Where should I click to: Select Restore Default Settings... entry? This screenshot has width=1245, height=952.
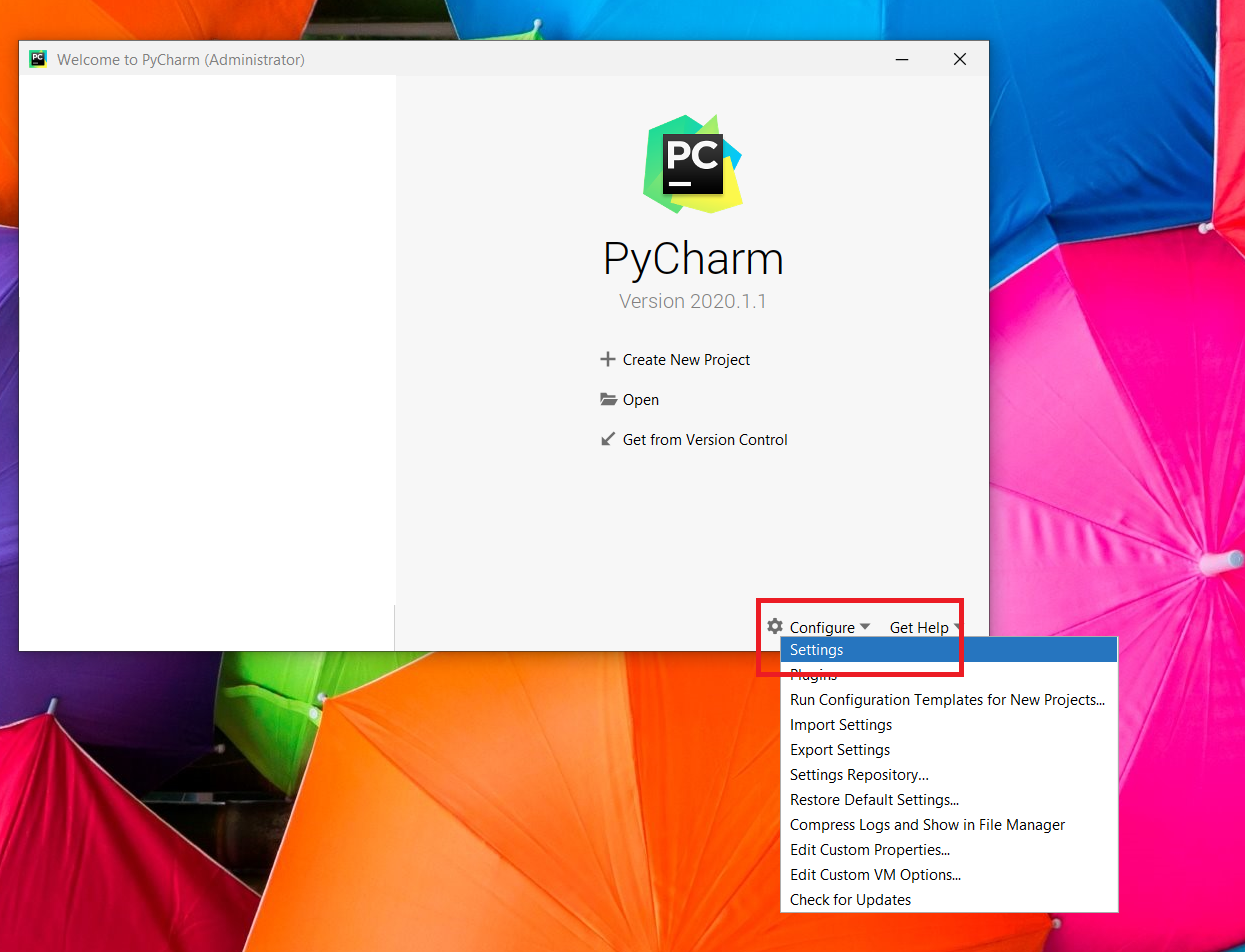[874, 800]
